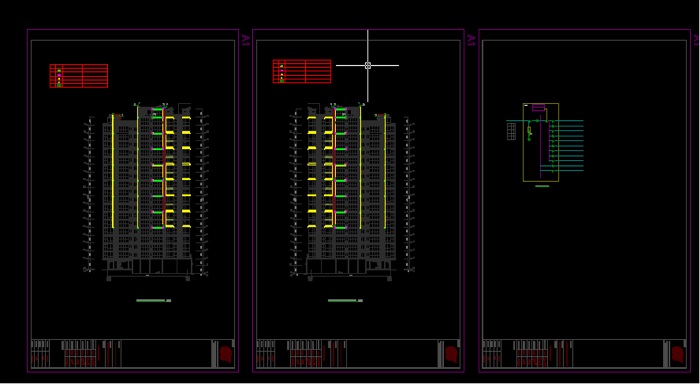
Task: Click the red legend table in left sheet
Action: (79, 76)
